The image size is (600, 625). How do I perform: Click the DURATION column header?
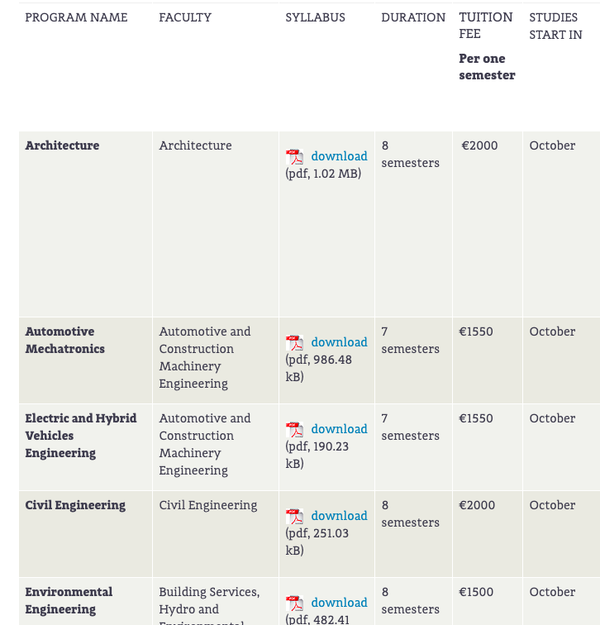[413, 18]
